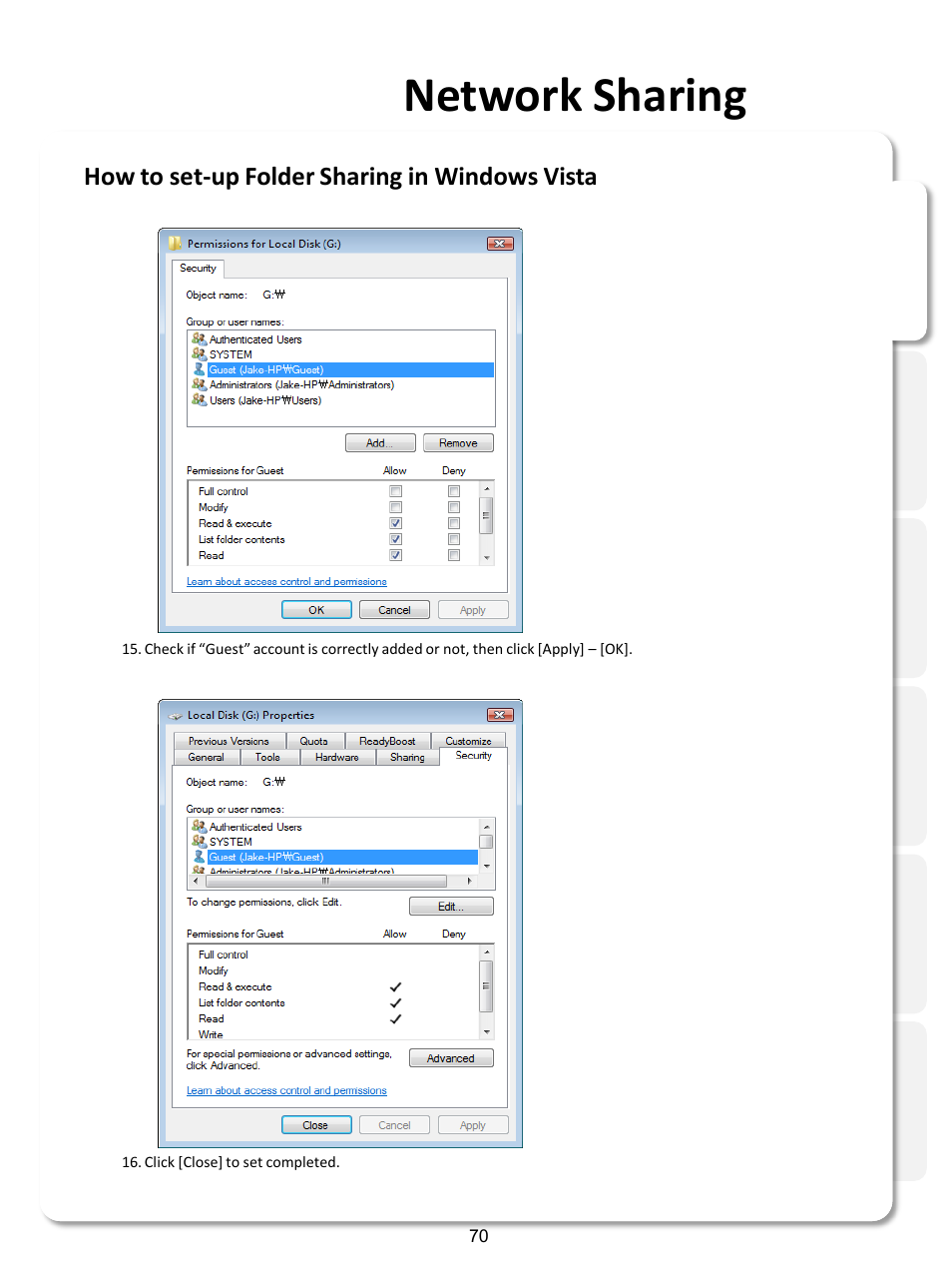Click SYSTEM icon in Properties dialog
952x1270 pixels.
pyautogui.click(x=199, y=841)
